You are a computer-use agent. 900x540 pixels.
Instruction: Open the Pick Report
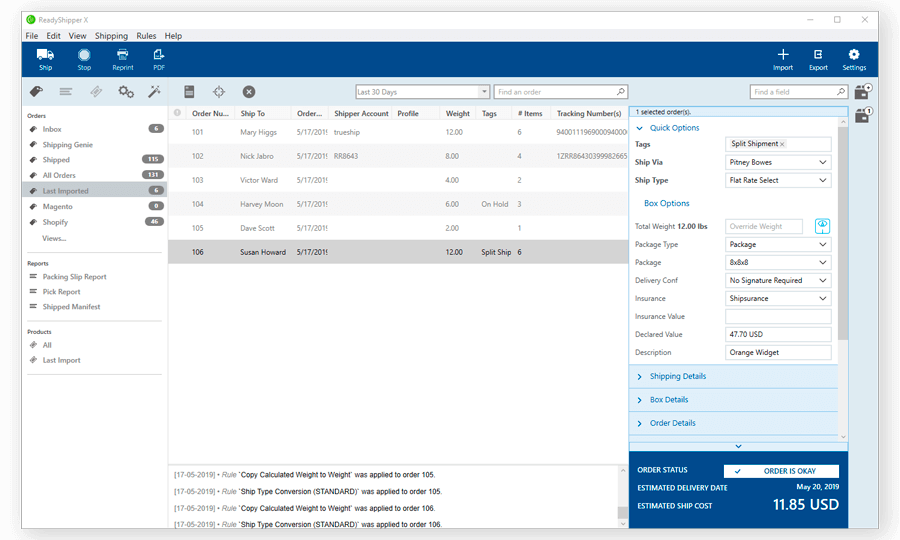[x=61, y=292]
